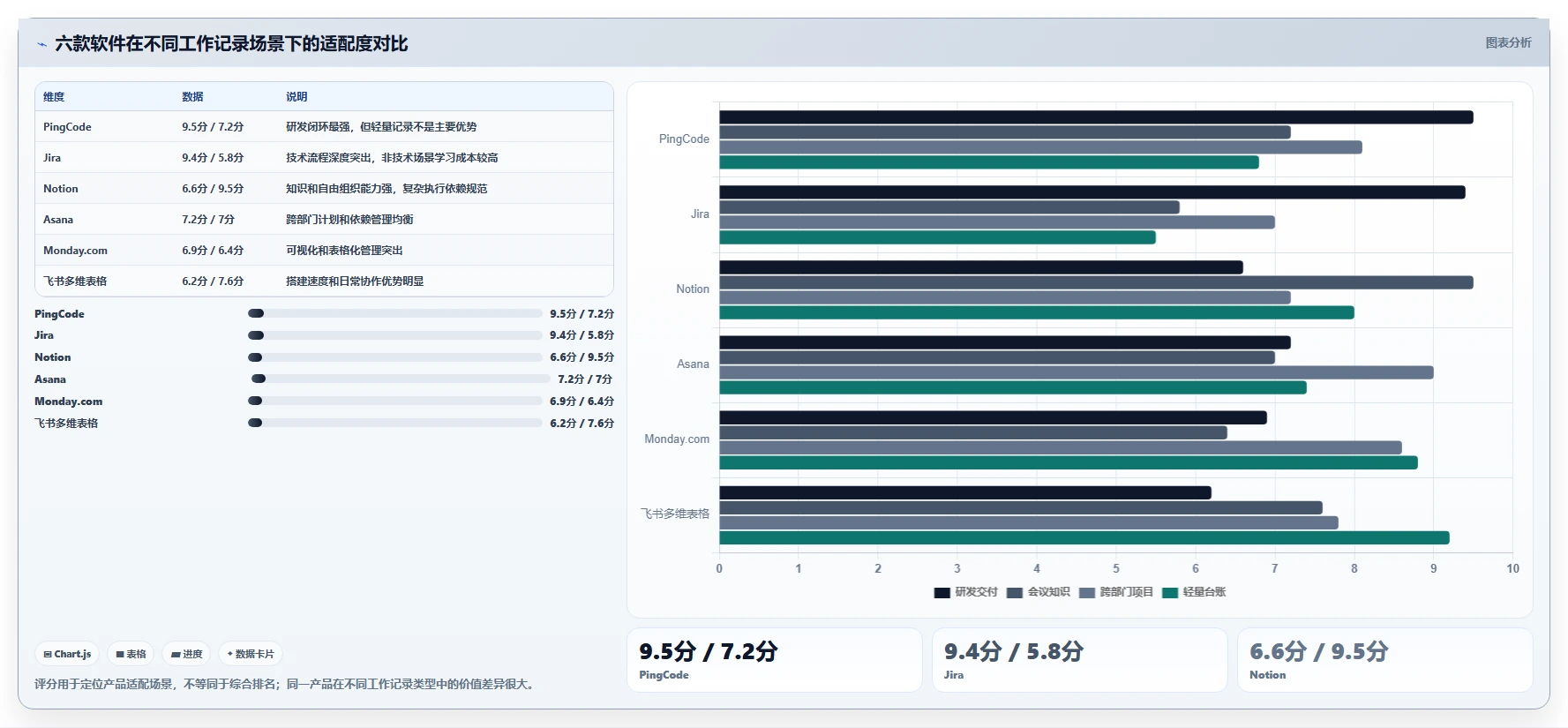
Task: Open the Notion 6.6分 / 9.5分 data card
Action: click(1384, 660)
